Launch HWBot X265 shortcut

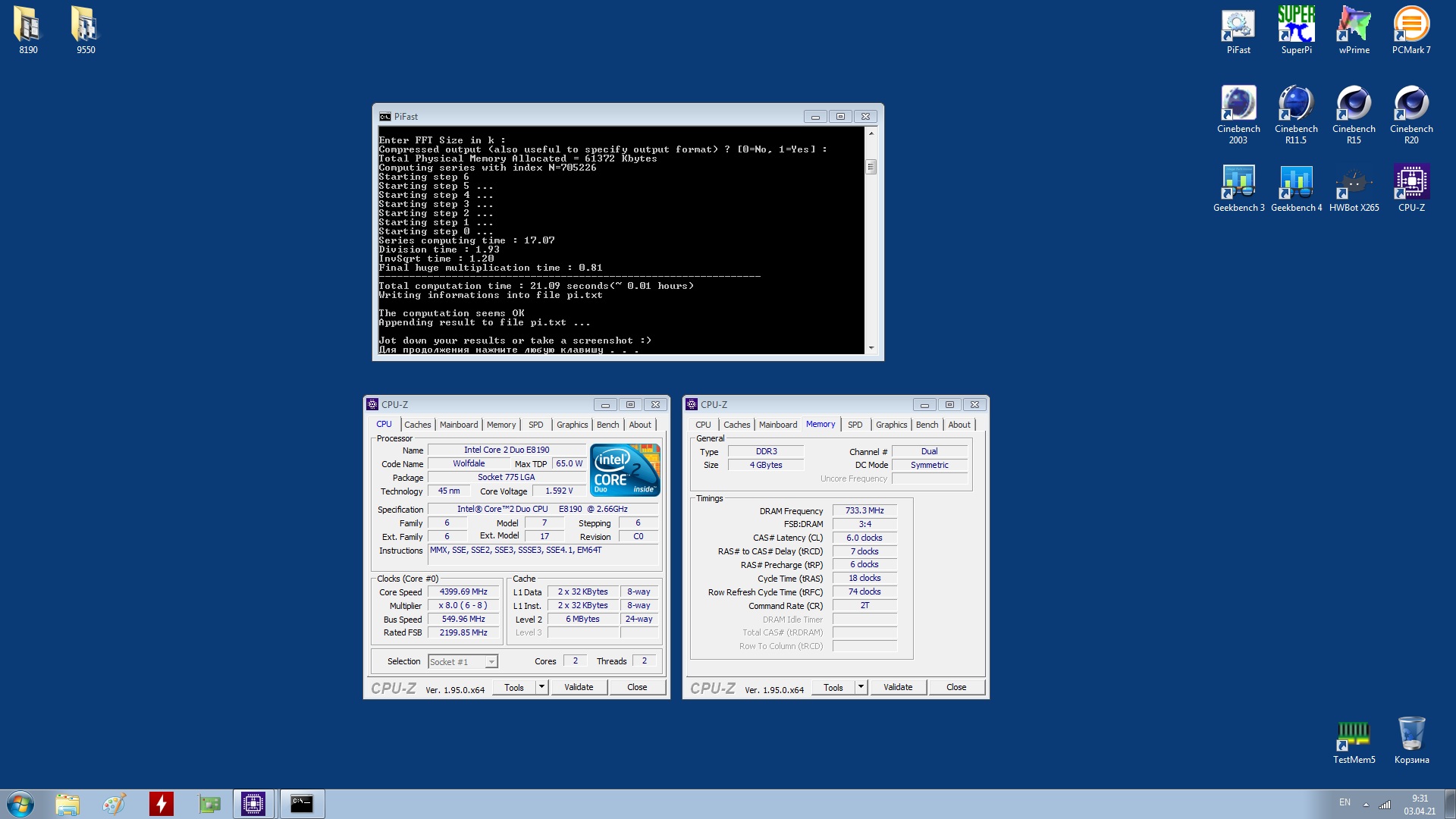click(1354, 188)
